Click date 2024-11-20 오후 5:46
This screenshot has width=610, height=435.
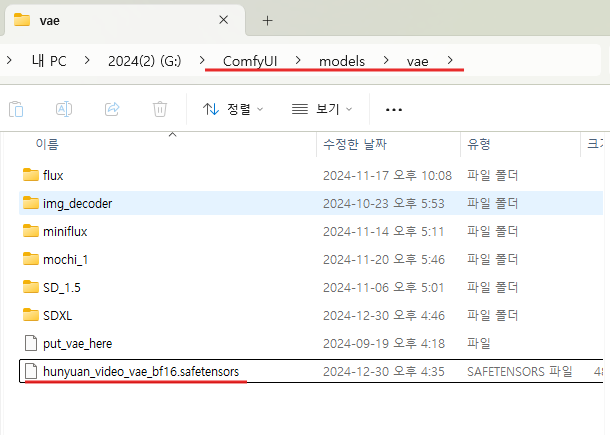click(x=384, y=260)
